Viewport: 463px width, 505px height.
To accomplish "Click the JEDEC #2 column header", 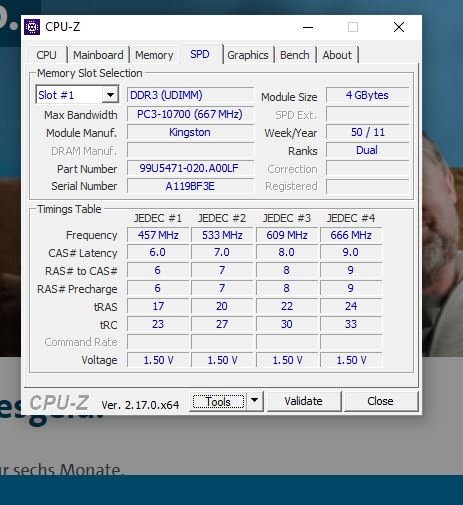I will (222, 218).
